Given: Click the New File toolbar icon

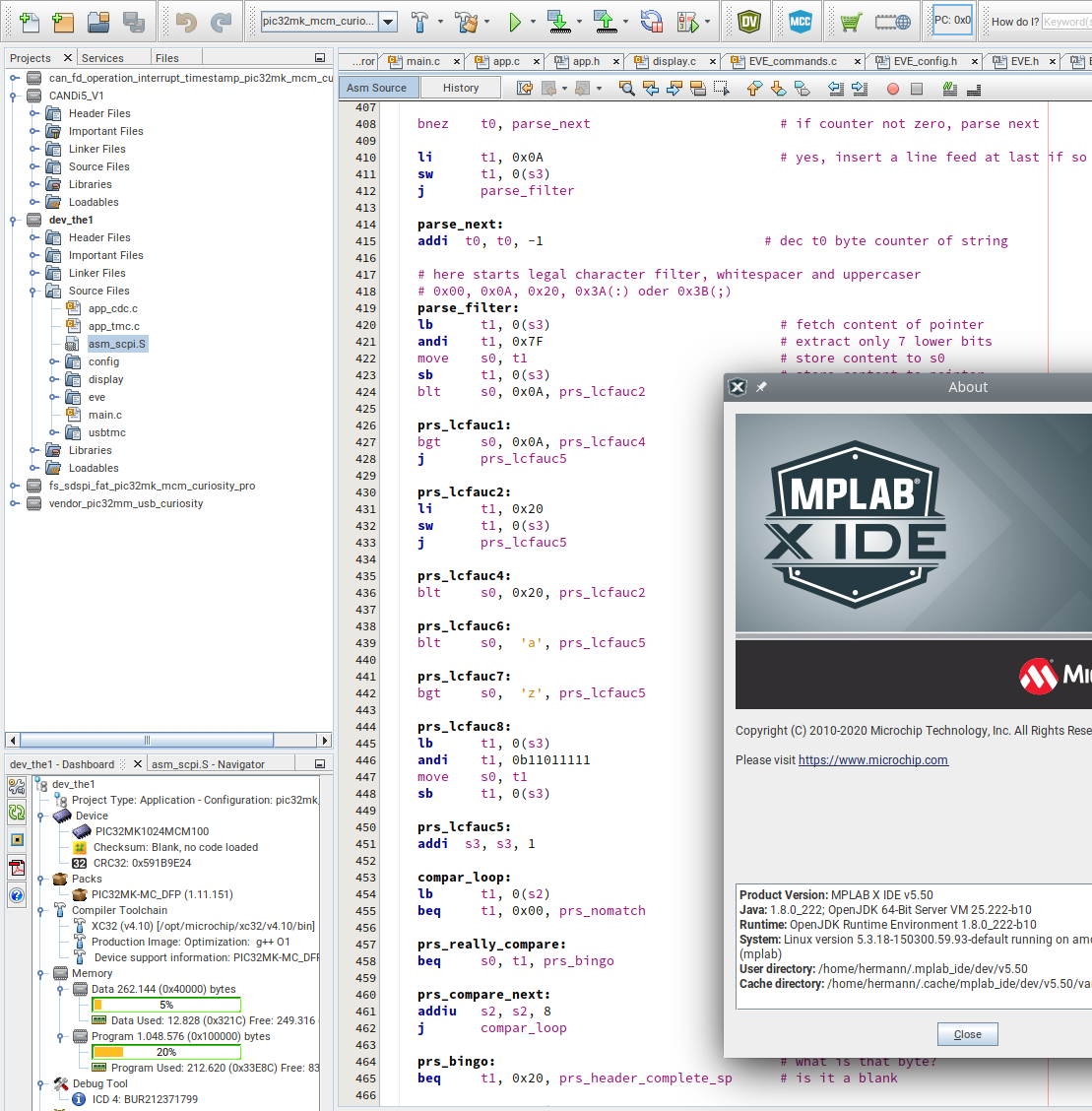Looking at the screenshot, I should coord(30,22).
